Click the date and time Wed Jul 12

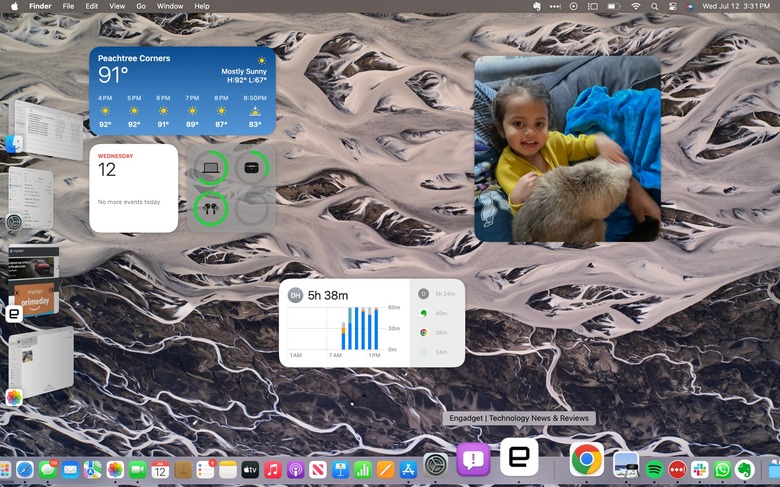coord(736,6)
